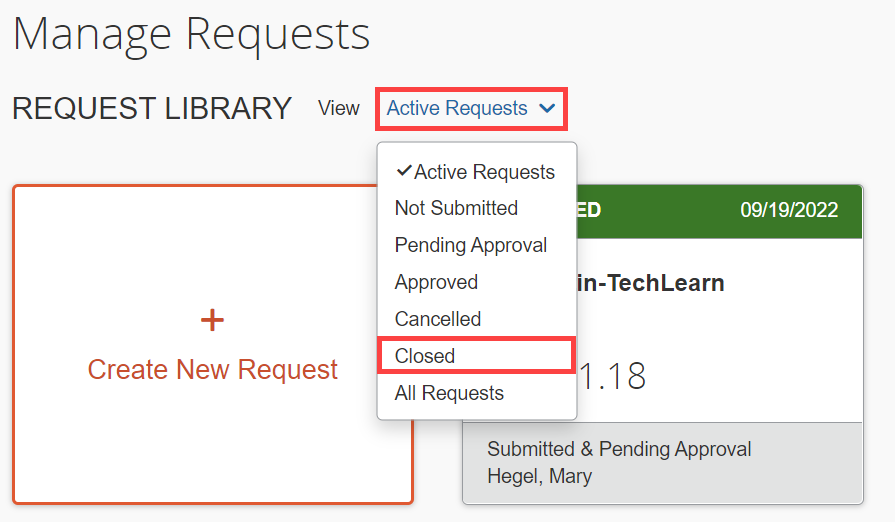Click the REQUEST LIBRARY section heading

(x=152, y=108)
